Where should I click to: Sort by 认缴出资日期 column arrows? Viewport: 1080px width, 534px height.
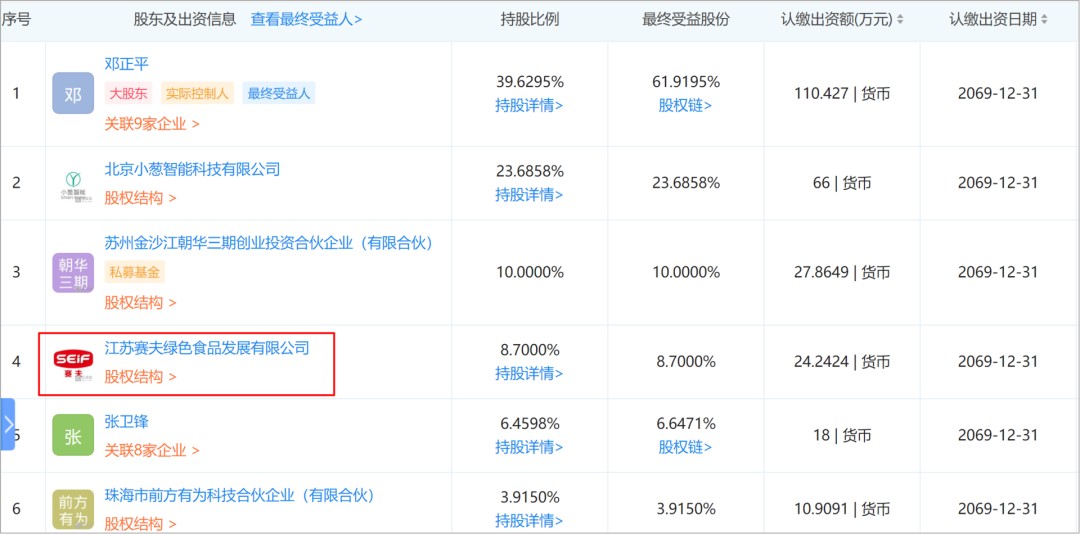pyautogui.click(x=1045, y=20)
